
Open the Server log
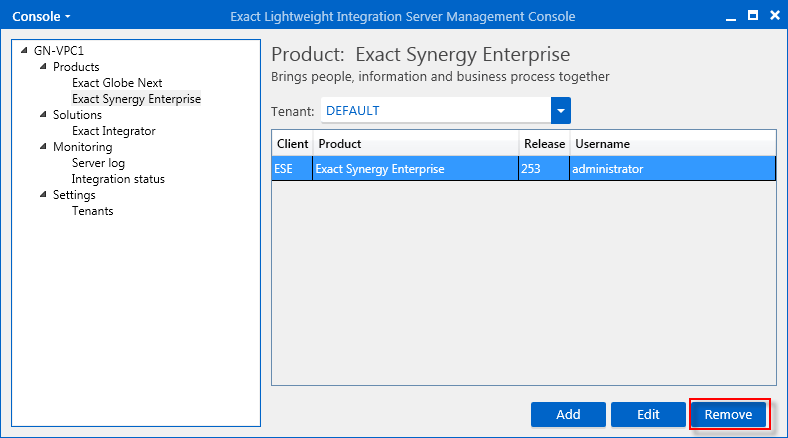(x=98, y=163)
